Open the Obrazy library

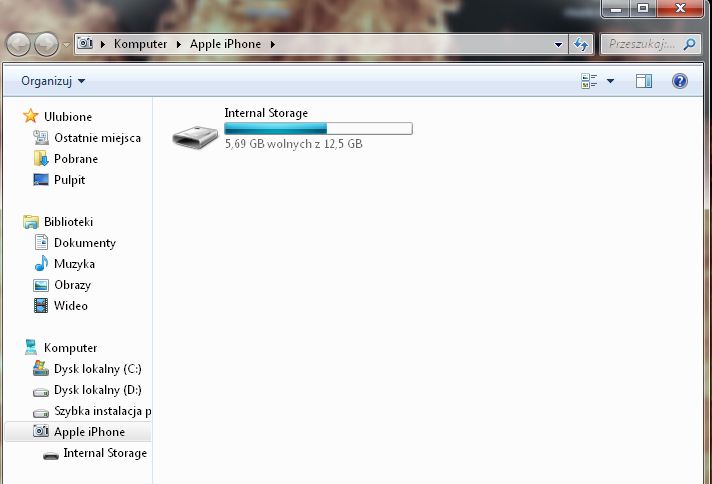click(x=73, y=285)
